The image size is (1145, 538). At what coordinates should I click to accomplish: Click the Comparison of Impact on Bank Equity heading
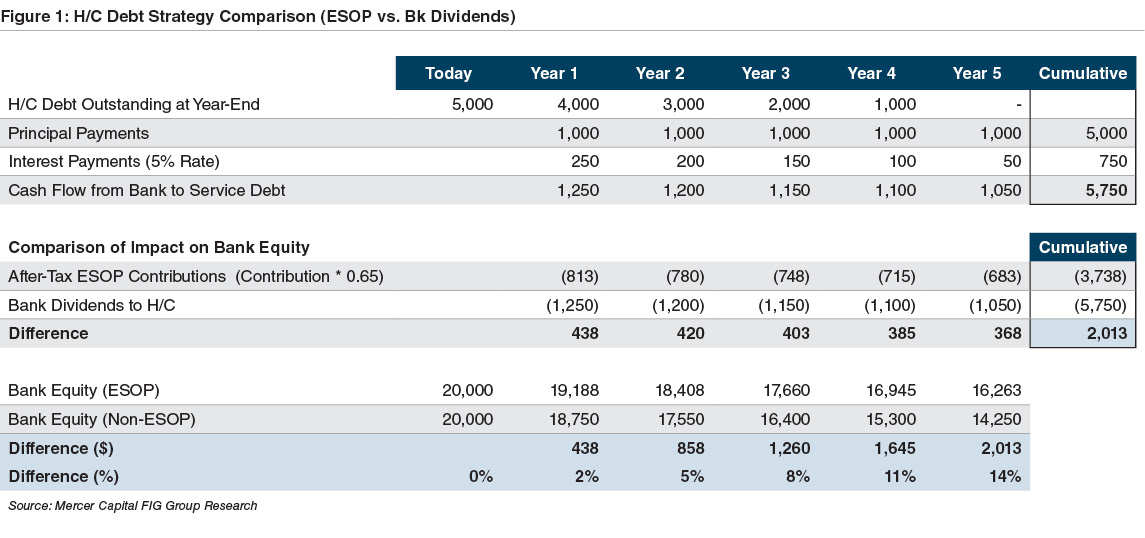click(x=158, y=247)
